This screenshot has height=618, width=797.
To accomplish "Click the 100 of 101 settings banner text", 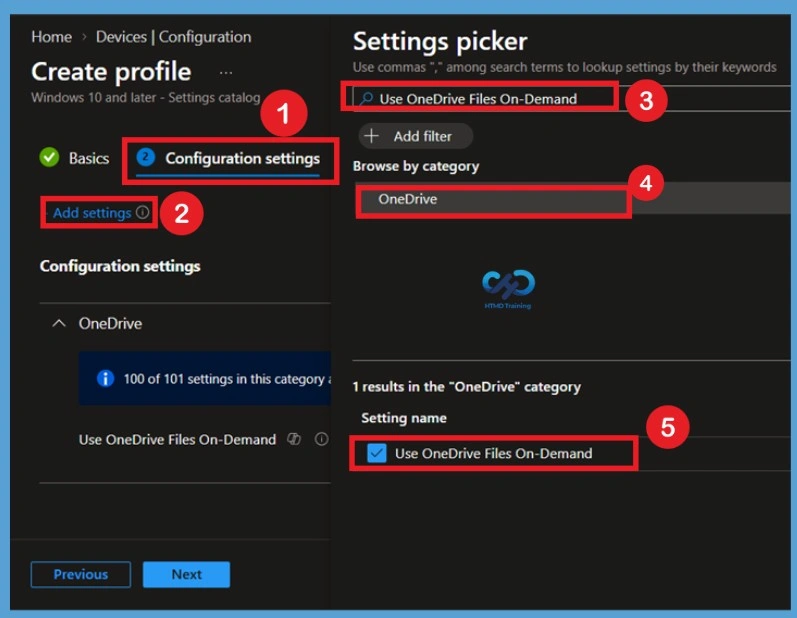I will click(227, 379).
